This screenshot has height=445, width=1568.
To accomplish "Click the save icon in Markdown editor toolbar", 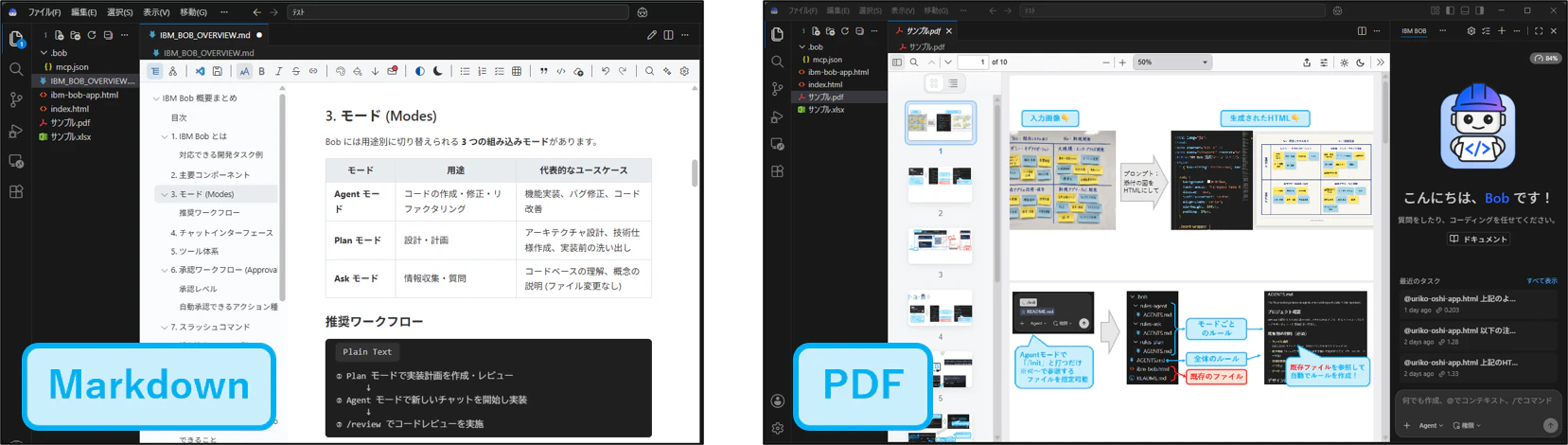I will click(218, 71).
